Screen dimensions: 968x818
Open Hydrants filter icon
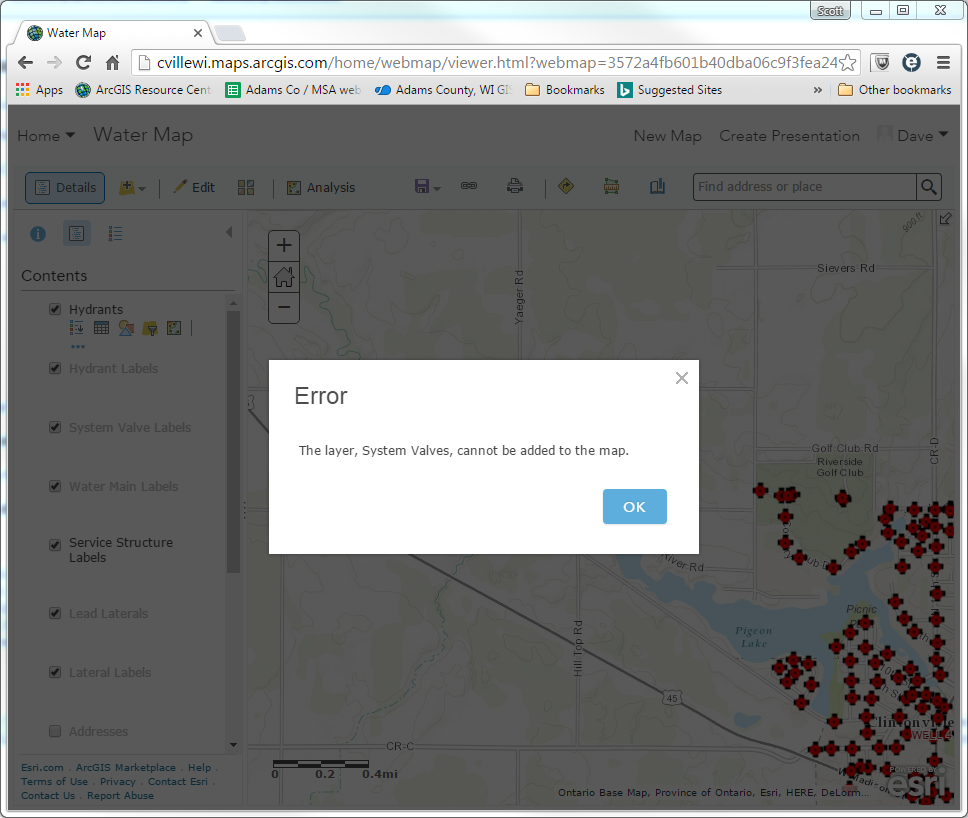pyautogui.click(x=150, y=328)
